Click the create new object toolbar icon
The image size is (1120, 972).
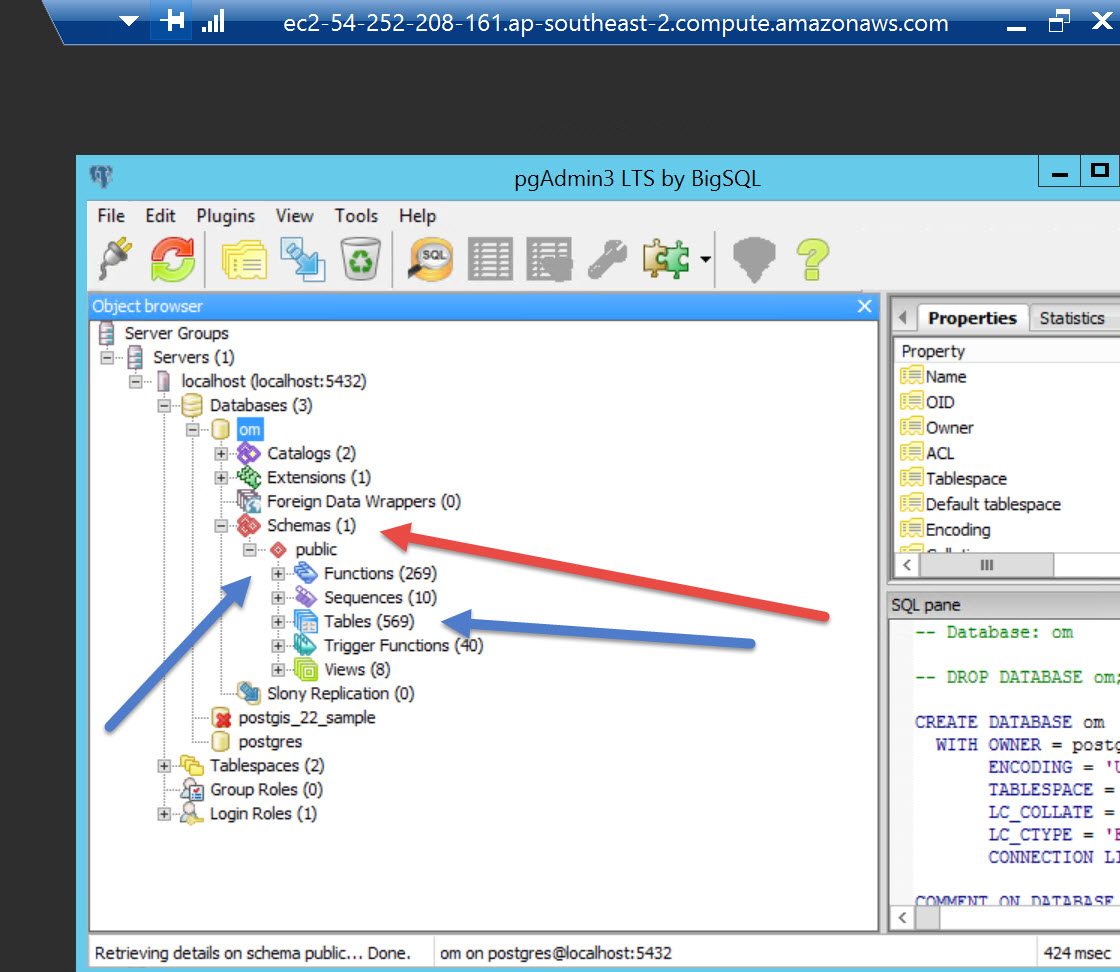coord(302,260)
